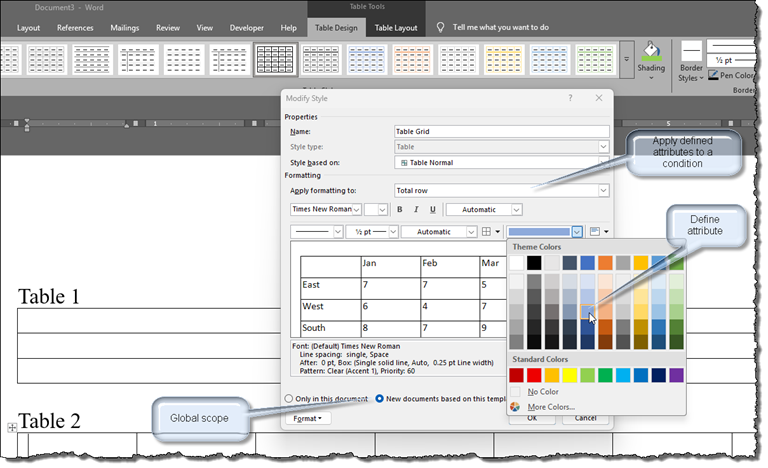Click the Name field containing Table Grid

click(x=502, y=131)
